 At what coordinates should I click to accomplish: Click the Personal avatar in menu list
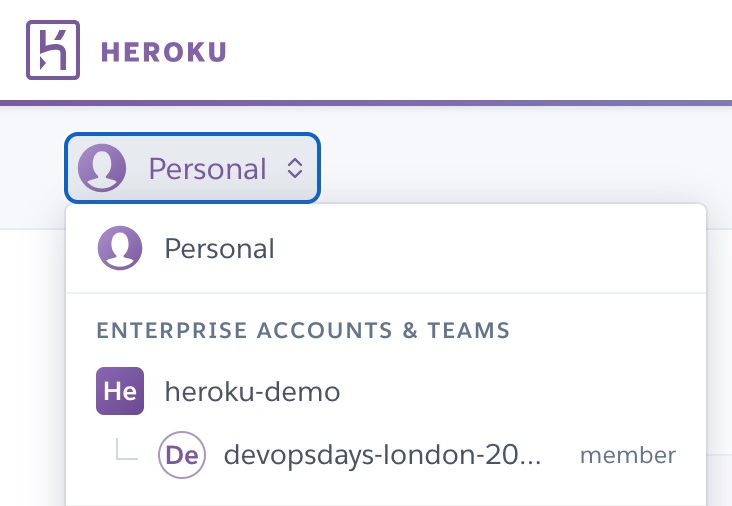pos(120,248)
